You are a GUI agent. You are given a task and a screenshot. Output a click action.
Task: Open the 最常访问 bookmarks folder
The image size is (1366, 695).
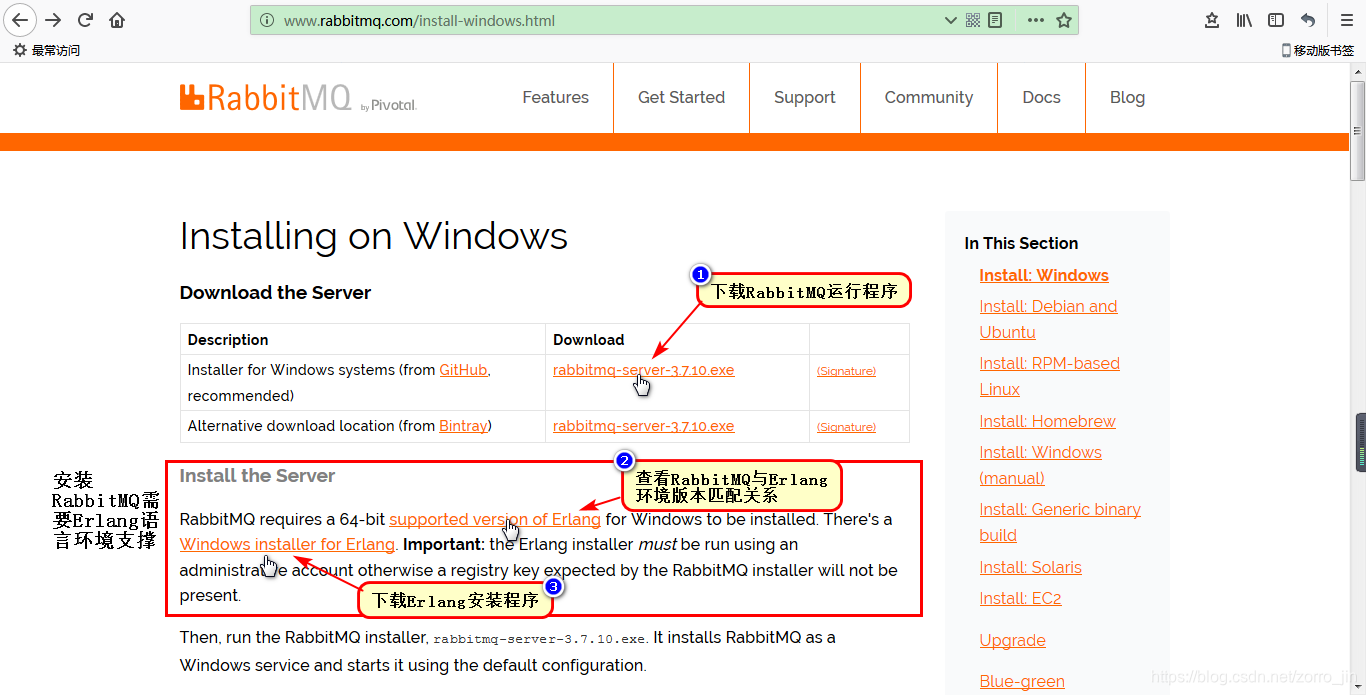point(46,50)
